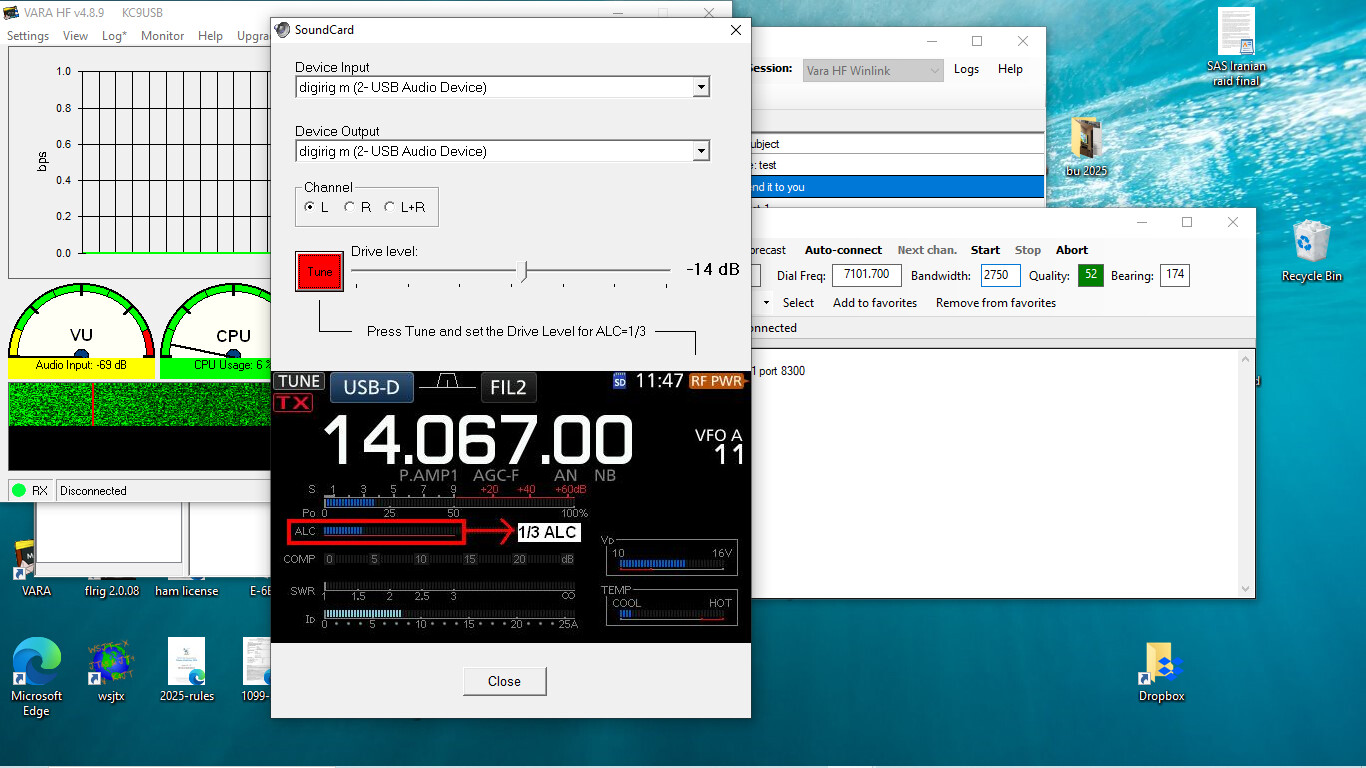
Task: Open the SAS Iranian raid final document
Action: (1236, 35)
